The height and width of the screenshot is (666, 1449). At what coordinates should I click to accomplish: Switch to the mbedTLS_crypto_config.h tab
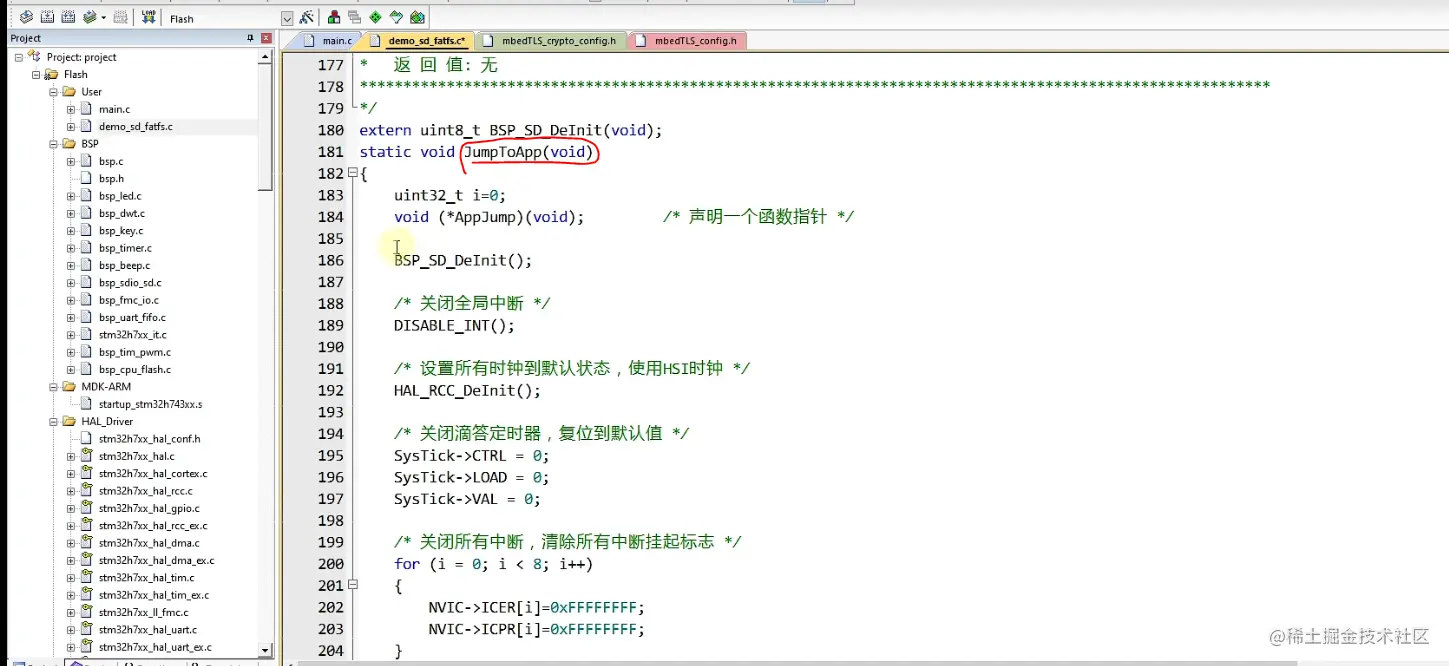553,41
